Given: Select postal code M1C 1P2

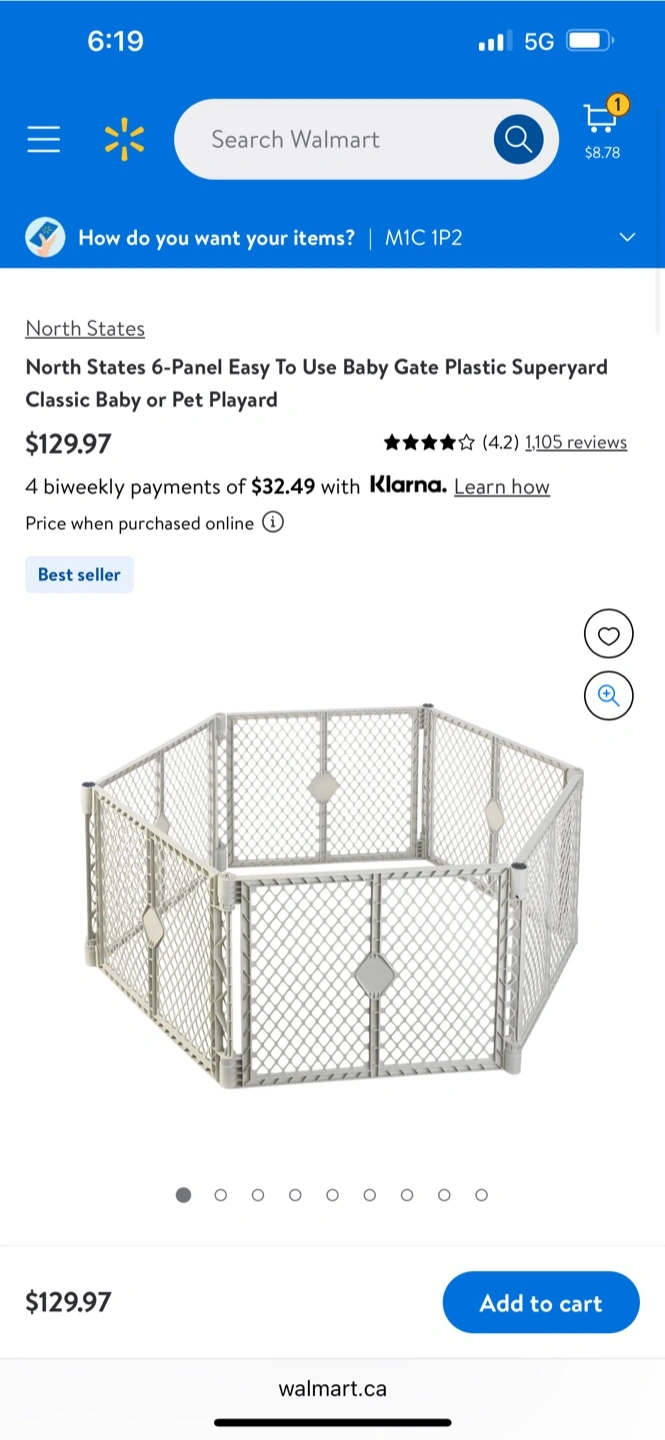Looking at the screenshot, I should 423,238.
